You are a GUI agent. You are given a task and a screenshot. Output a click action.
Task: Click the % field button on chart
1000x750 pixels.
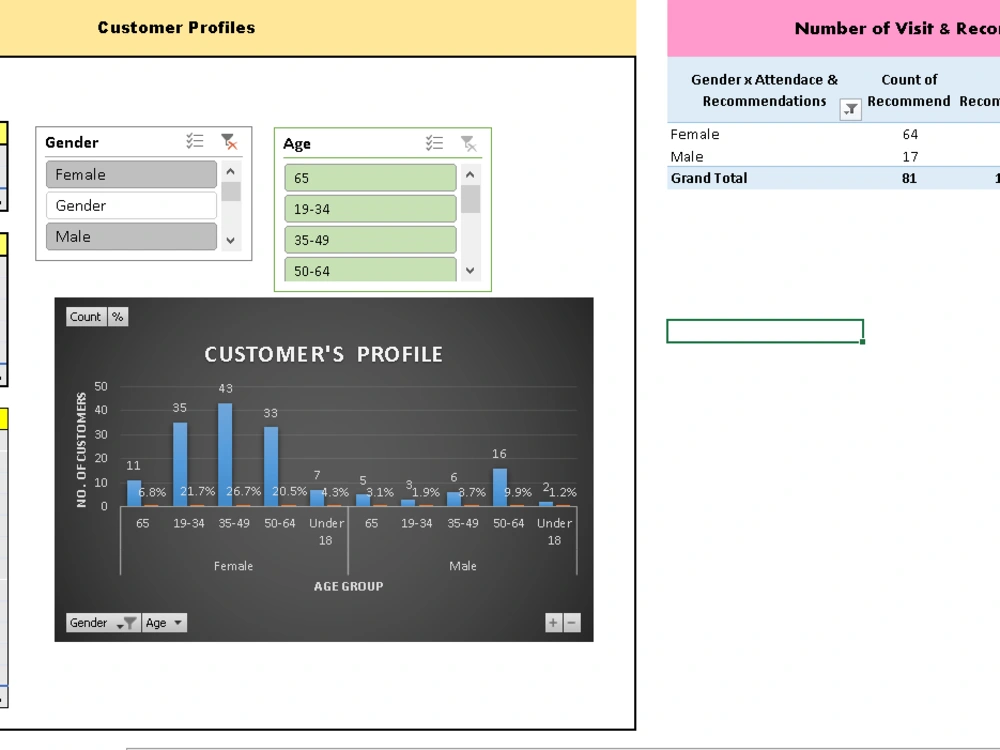point(118,317)
